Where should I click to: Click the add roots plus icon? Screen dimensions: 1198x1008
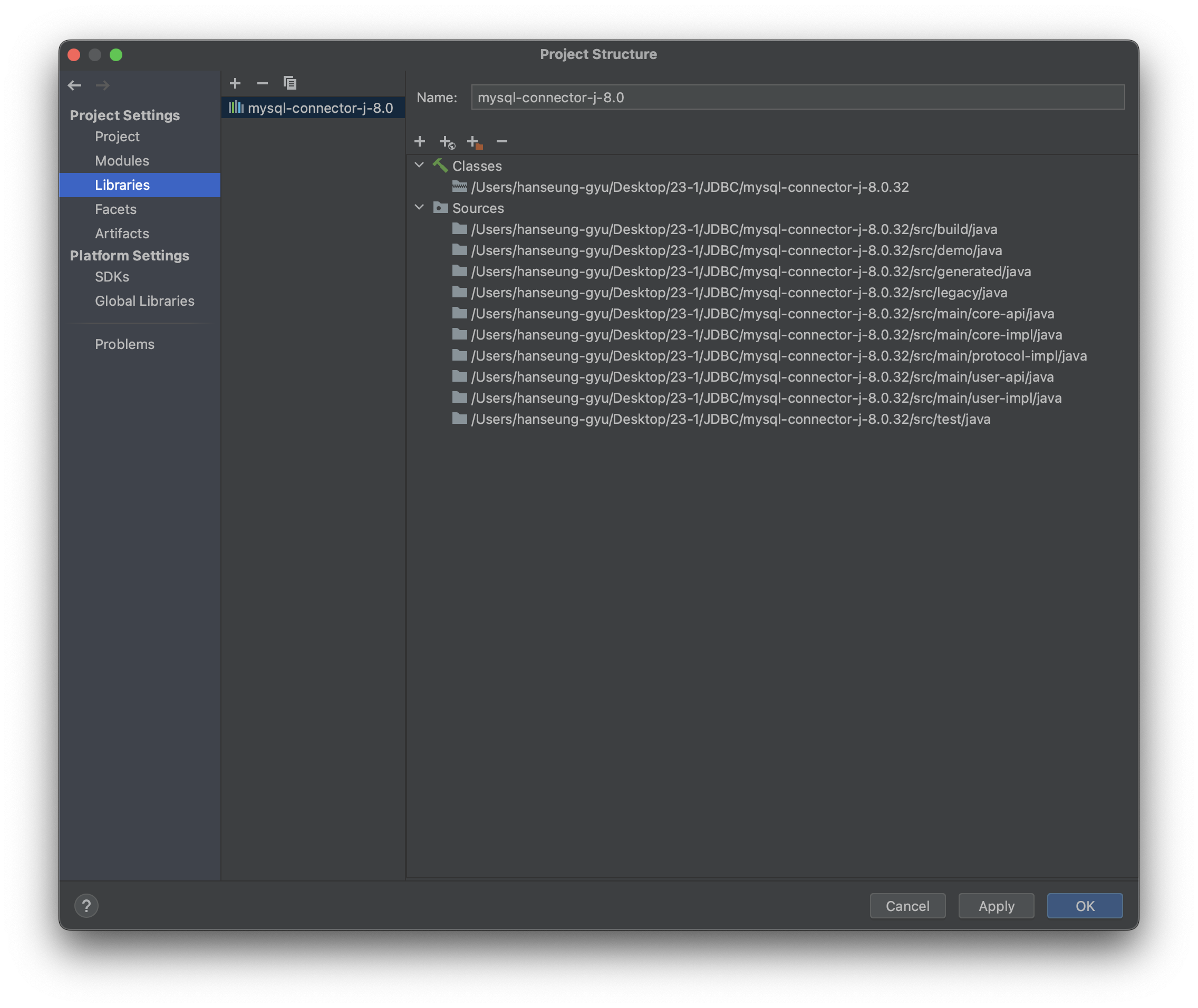(x=420, y=141)
